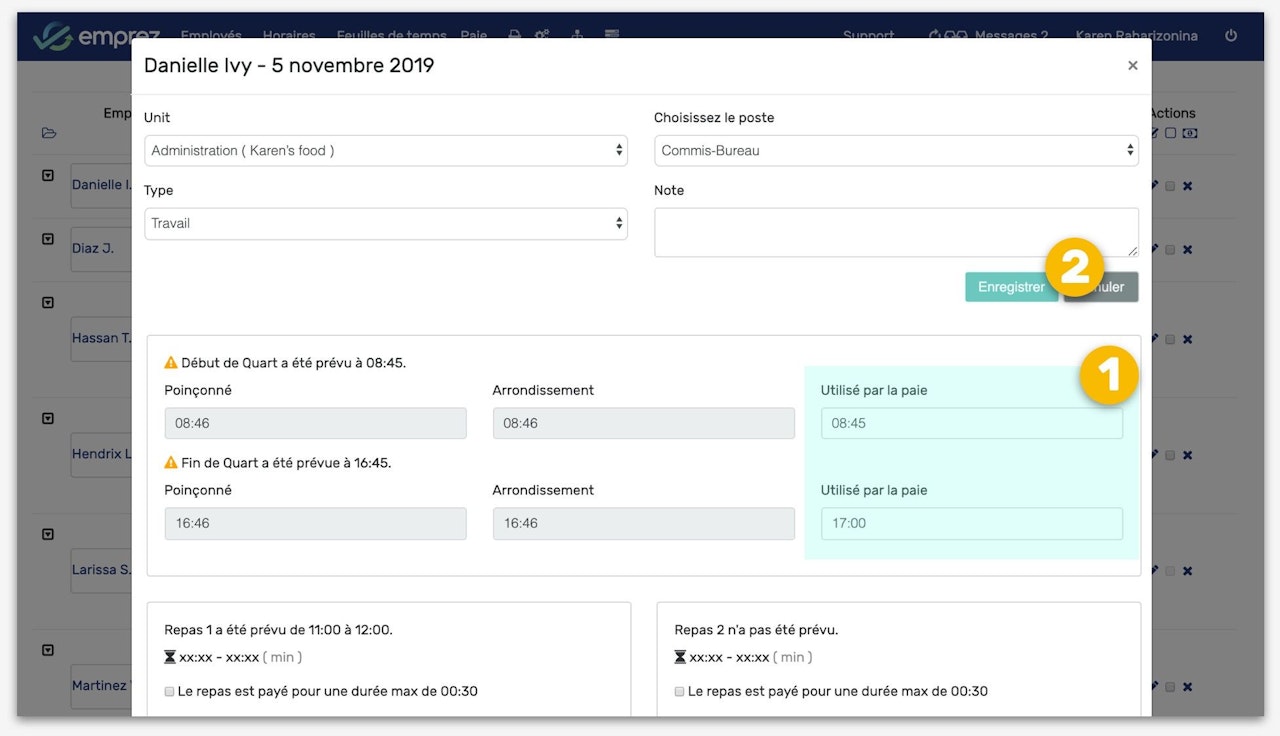
Task: Click the delete X icon in Danielle's row
Action: (1187, 186)
